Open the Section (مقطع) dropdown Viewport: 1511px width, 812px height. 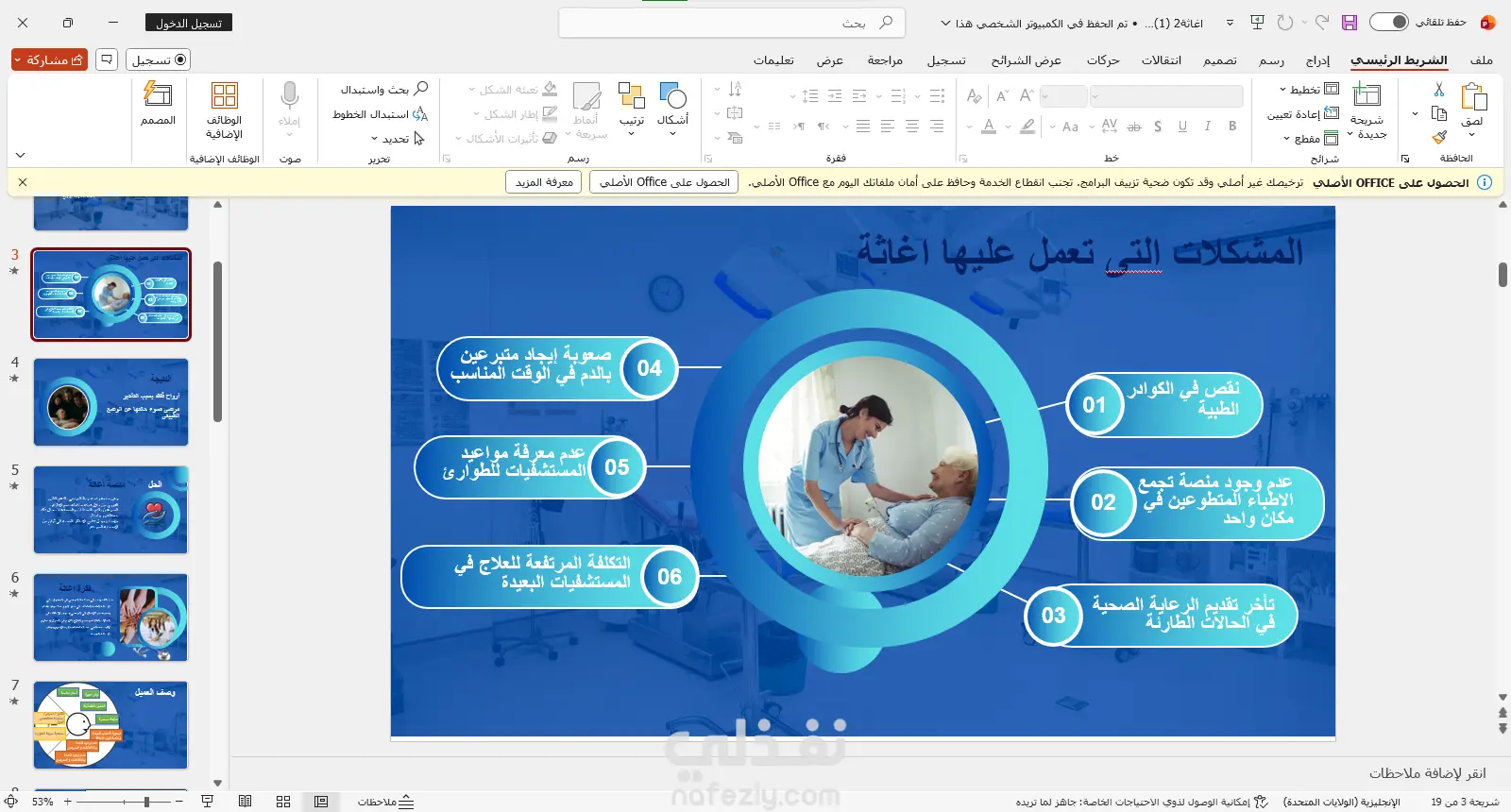[x=1310, y=139]
